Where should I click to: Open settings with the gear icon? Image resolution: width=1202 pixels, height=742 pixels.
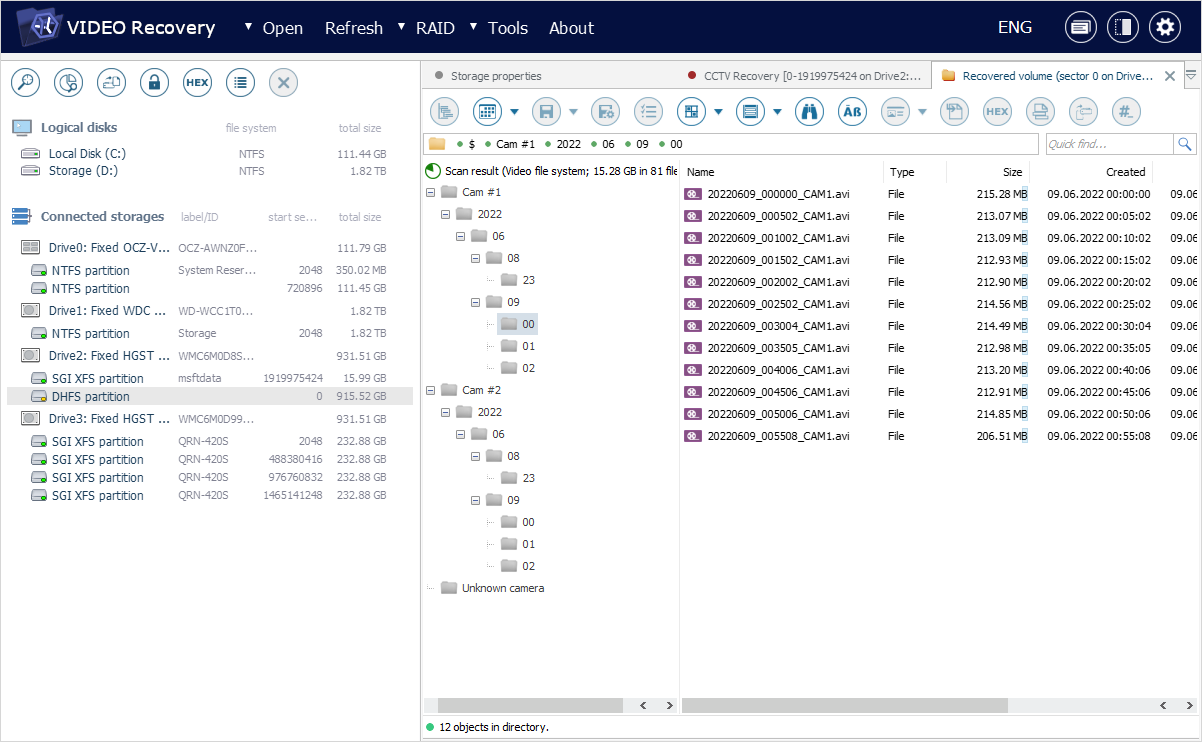click(1164, 27)
